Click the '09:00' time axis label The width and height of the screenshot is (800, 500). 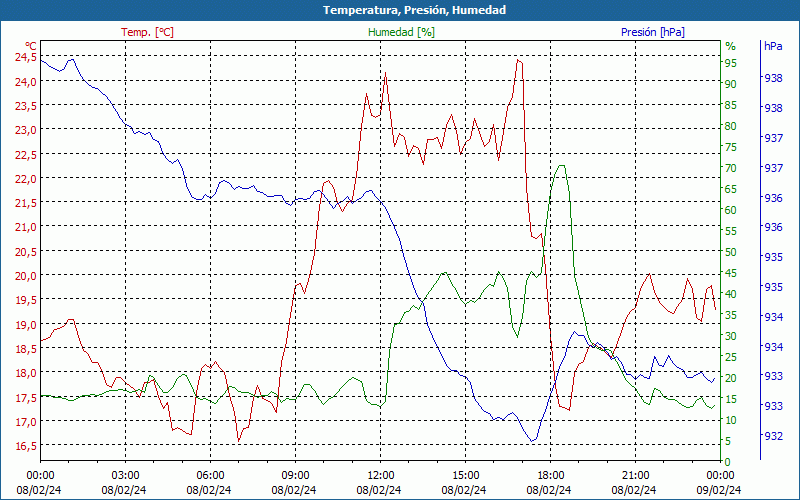(x=295, y=476)
